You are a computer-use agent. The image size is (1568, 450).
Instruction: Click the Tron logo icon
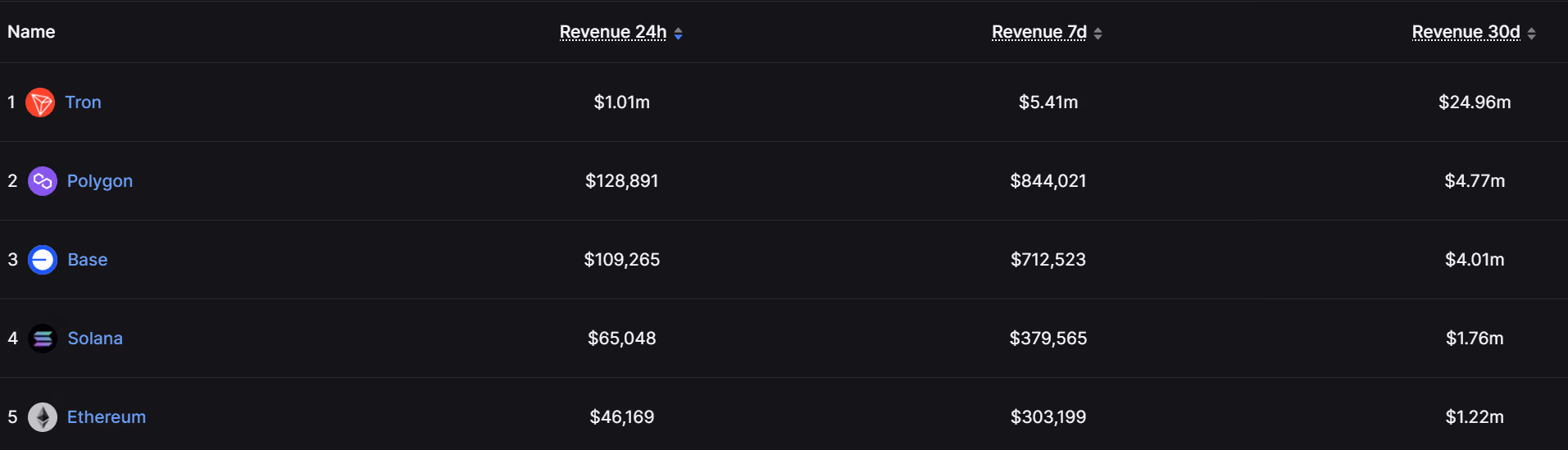tap(40, 102)
